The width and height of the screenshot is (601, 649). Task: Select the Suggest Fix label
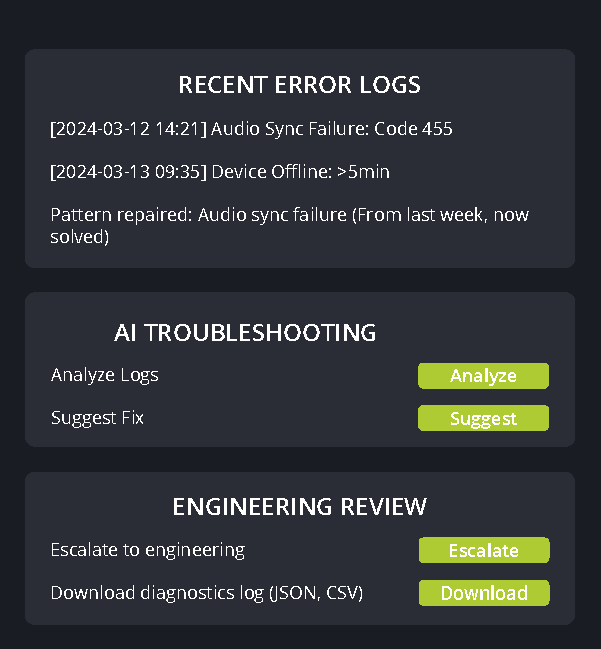(98, 417)
